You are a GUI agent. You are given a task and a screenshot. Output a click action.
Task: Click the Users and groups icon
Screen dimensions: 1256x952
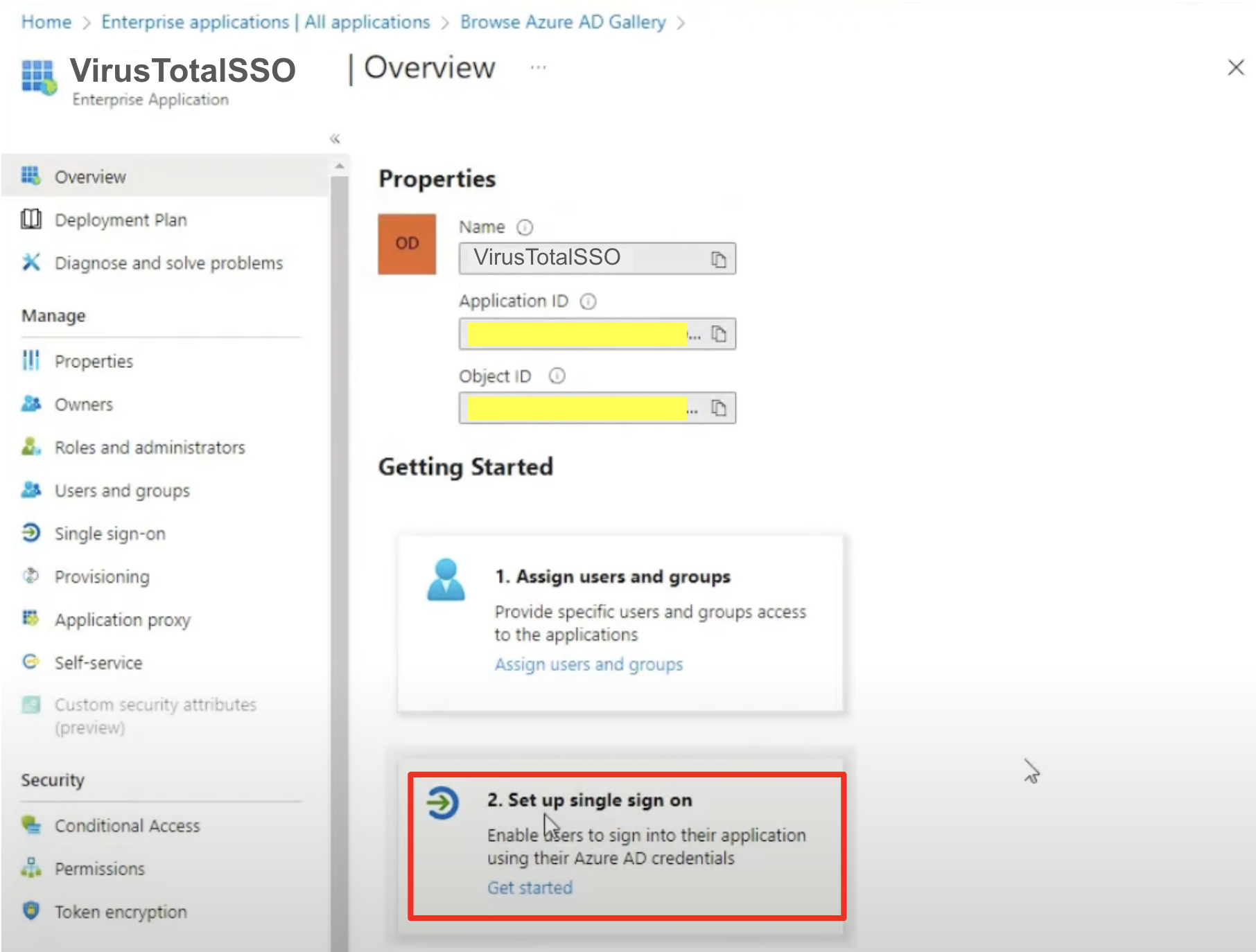[30, 489]
